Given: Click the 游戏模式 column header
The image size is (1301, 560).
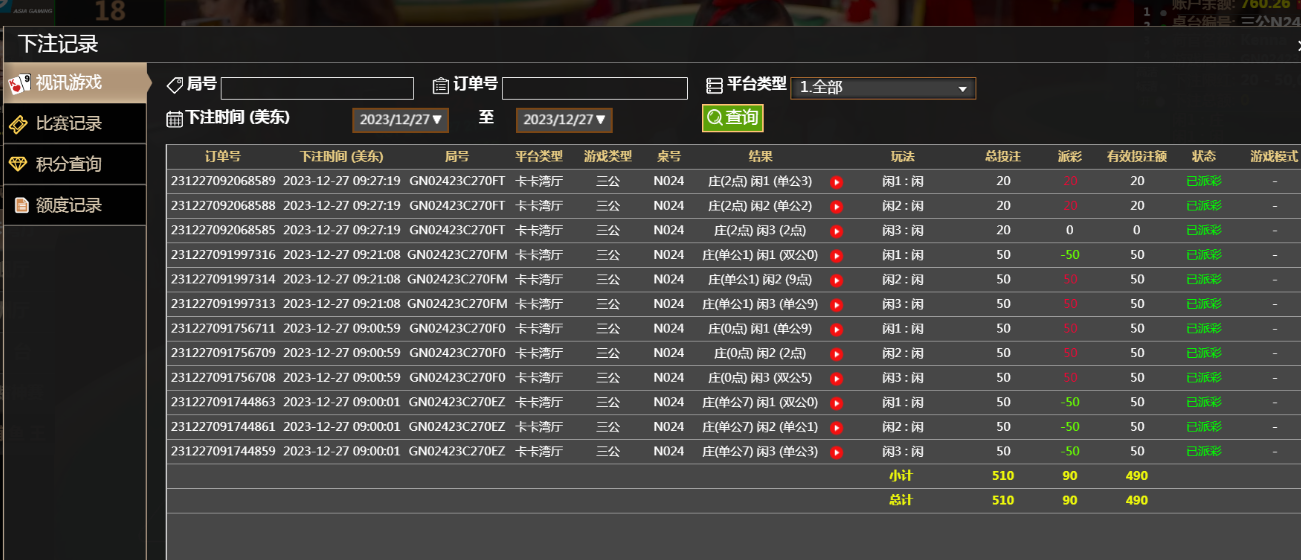Looking at the screenshot, I should tap(1274, 157).
